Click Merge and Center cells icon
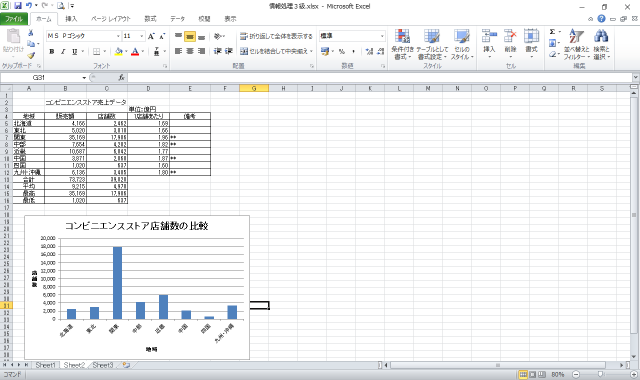Viewport: 640px width, 380px height. (x=276, y=51)
